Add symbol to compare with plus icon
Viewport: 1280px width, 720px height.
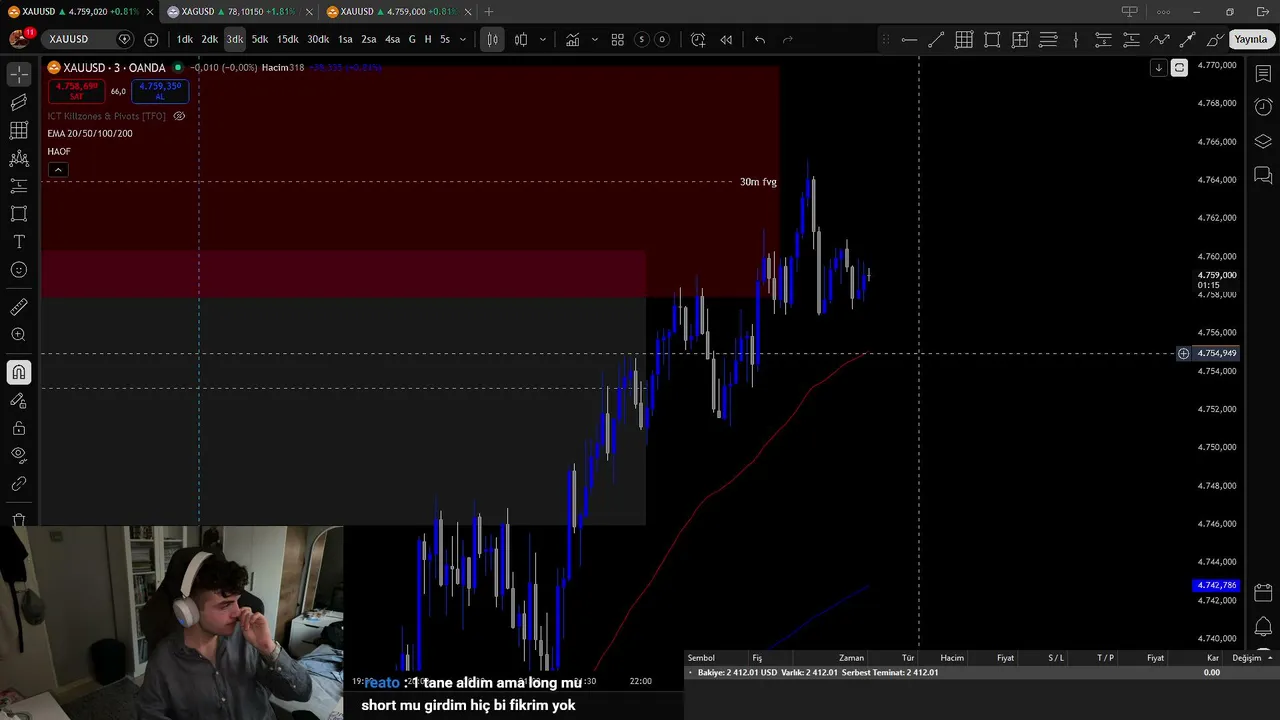[151, 39]
